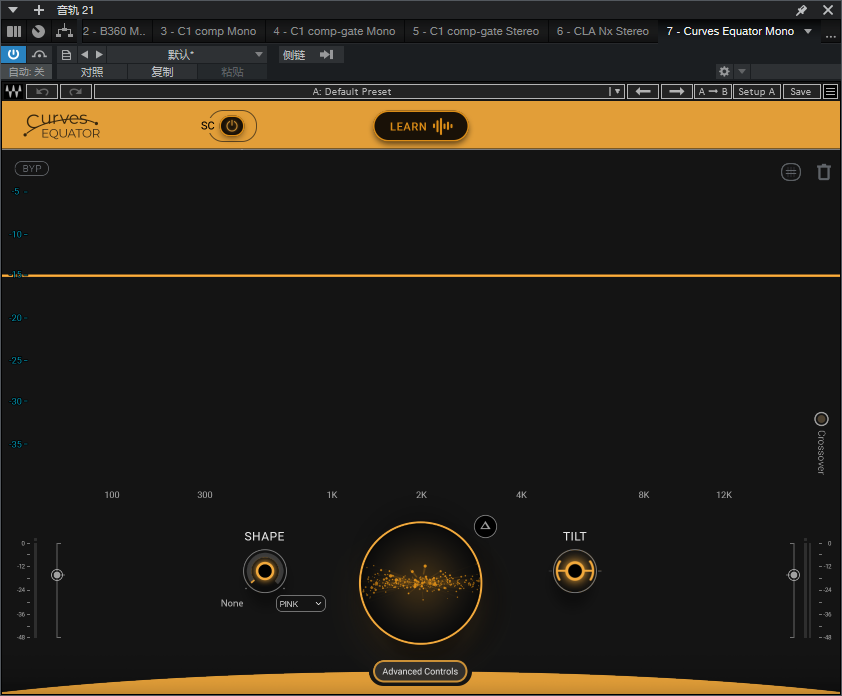This screenshot has height=696, width=842.
Task: Open the Waves hamburger menu
Action: [x=830, y=92]
